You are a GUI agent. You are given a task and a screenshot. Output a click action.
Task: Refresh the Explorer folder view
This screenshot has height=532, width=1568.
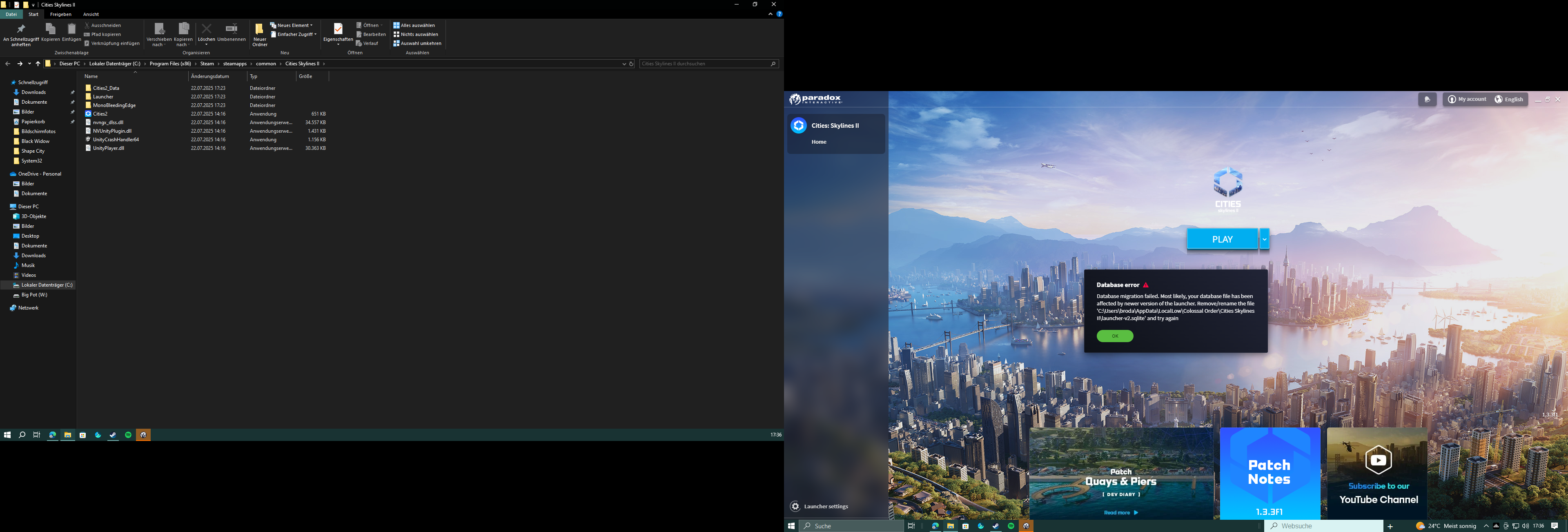click(631, 63)
